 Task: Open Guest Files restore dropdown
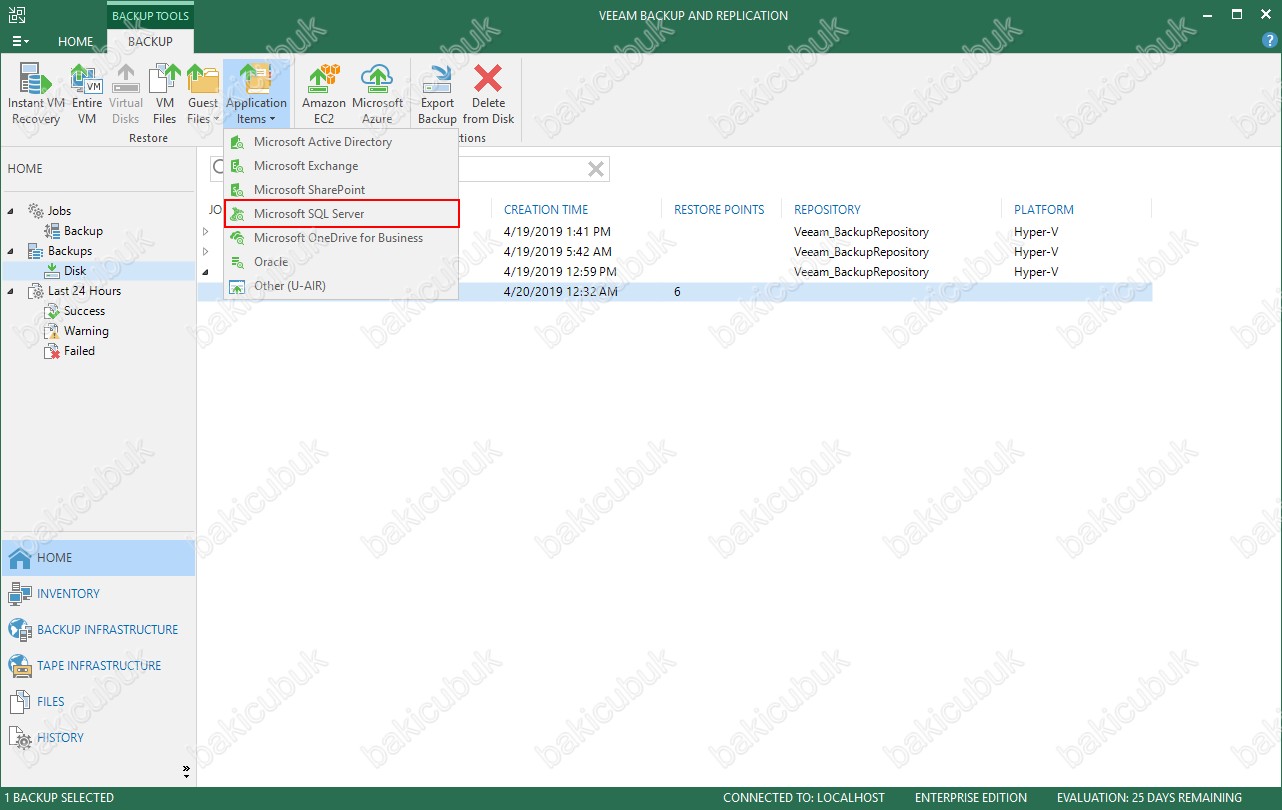click(x=203, y=95)
